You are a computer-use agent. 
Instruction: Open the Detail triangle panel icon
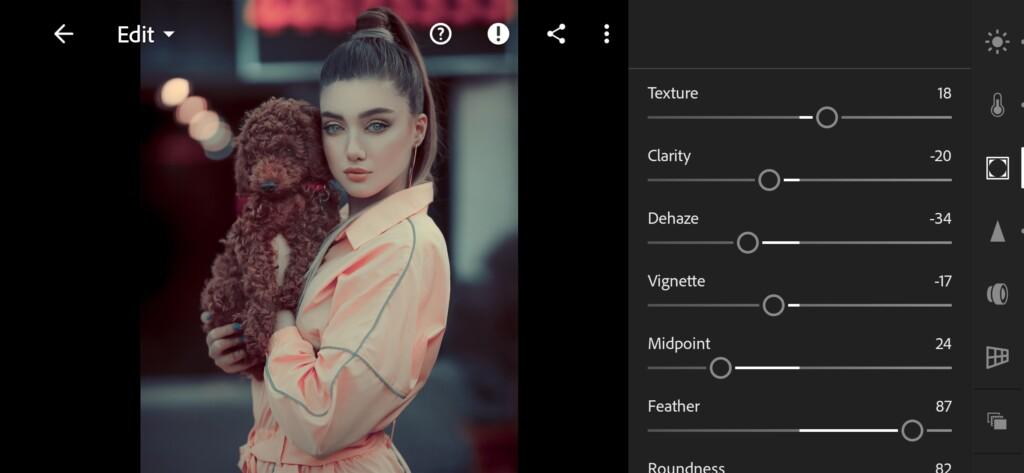click(997, 231)
